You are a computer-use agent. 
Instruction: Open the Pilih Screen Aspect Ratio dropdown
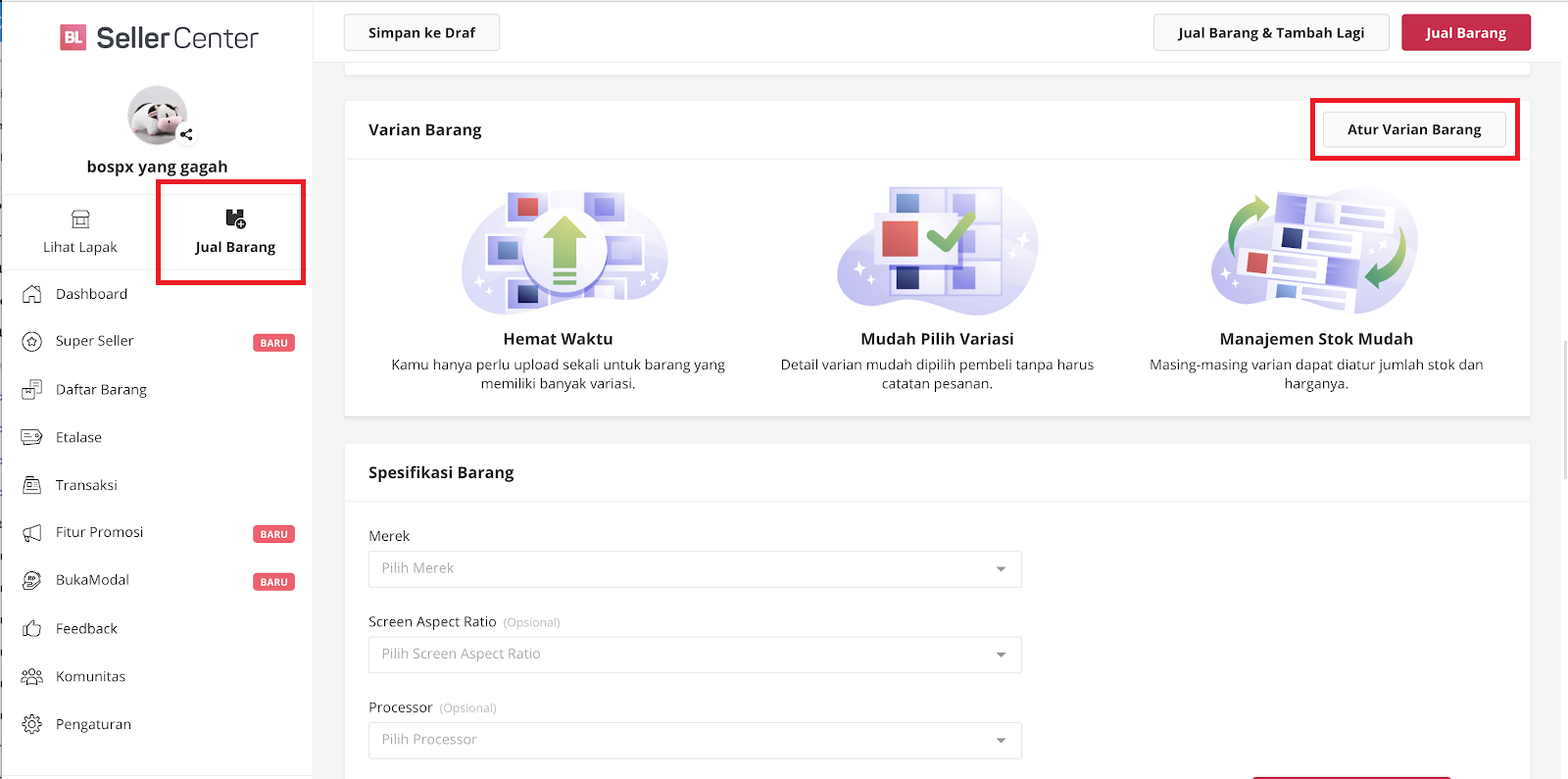[x=695, y=655]
